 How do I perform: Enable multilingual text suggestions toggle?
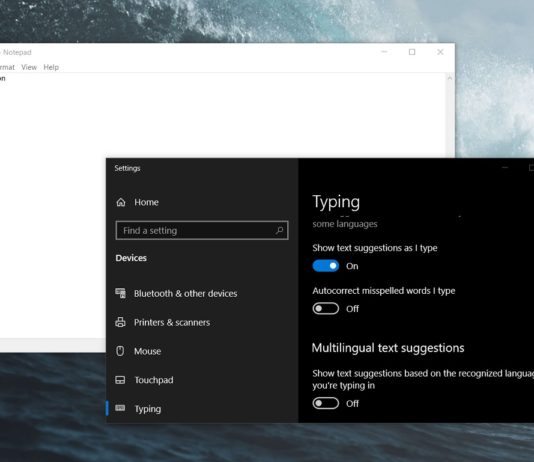pos(326,403)
